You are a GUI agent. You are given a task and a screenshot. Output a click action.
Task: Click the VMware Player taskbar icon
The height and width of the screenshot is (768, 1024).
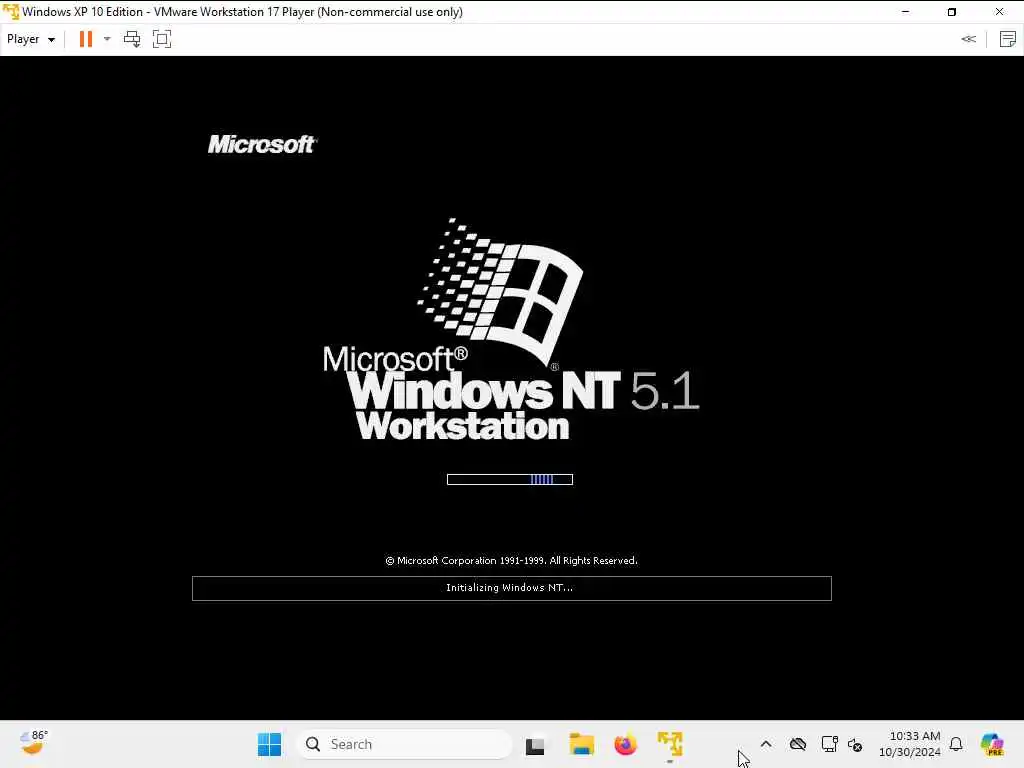point(670,744)
